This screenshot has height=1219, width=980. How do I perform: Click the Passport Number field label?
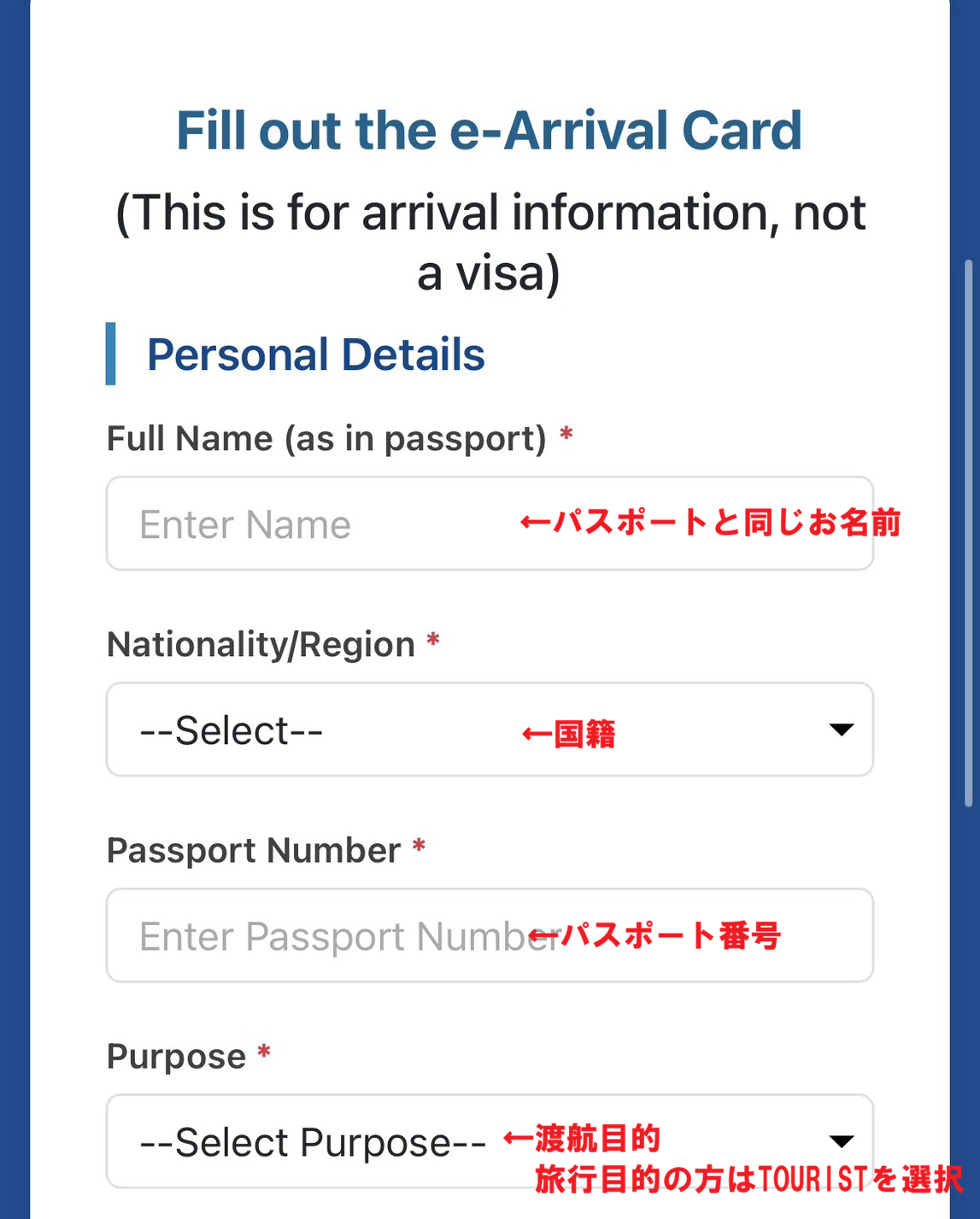pyautogui.click(x=253, y=851)
